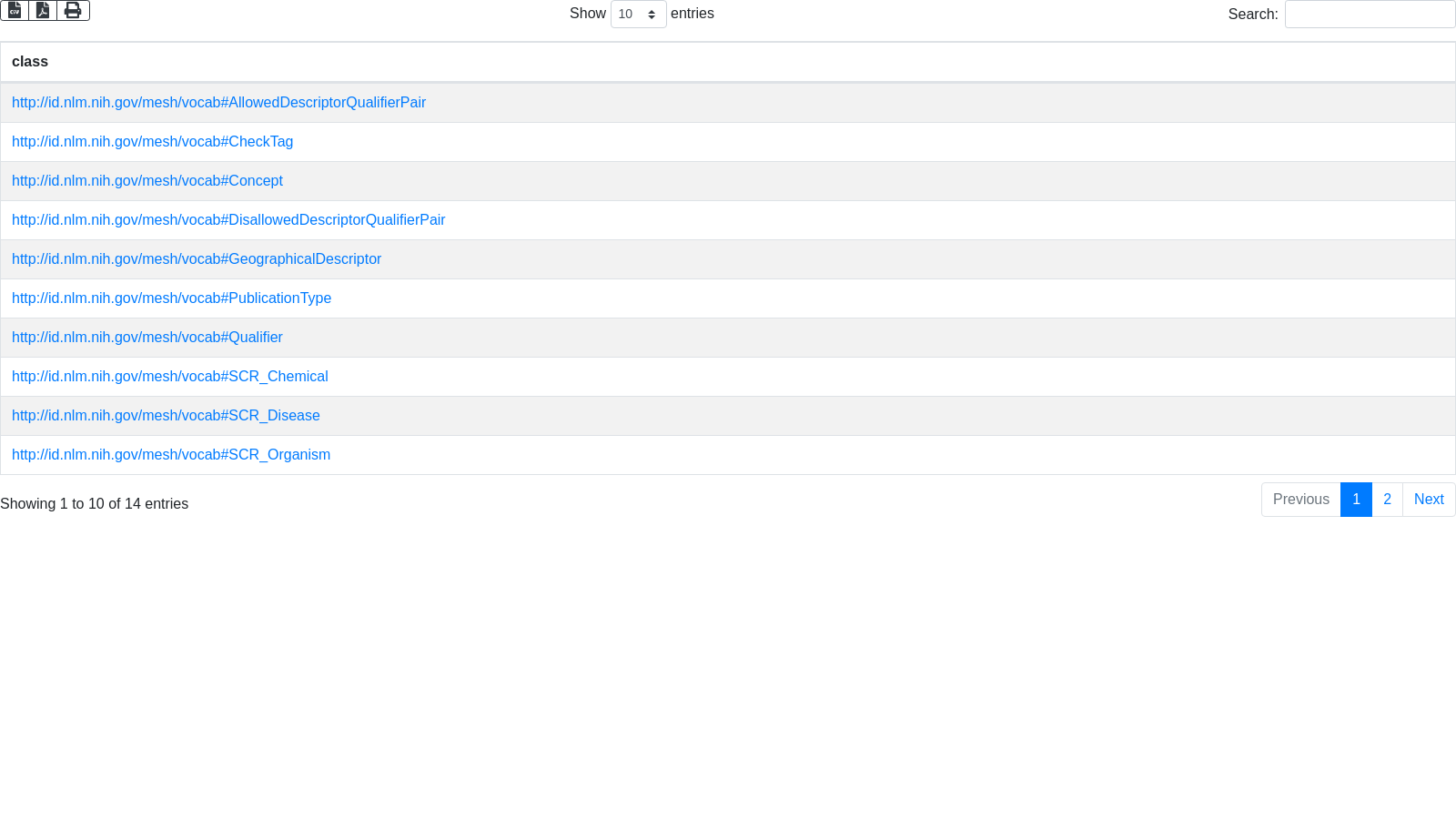Visit the SCR_Disease link

[166, 416]
